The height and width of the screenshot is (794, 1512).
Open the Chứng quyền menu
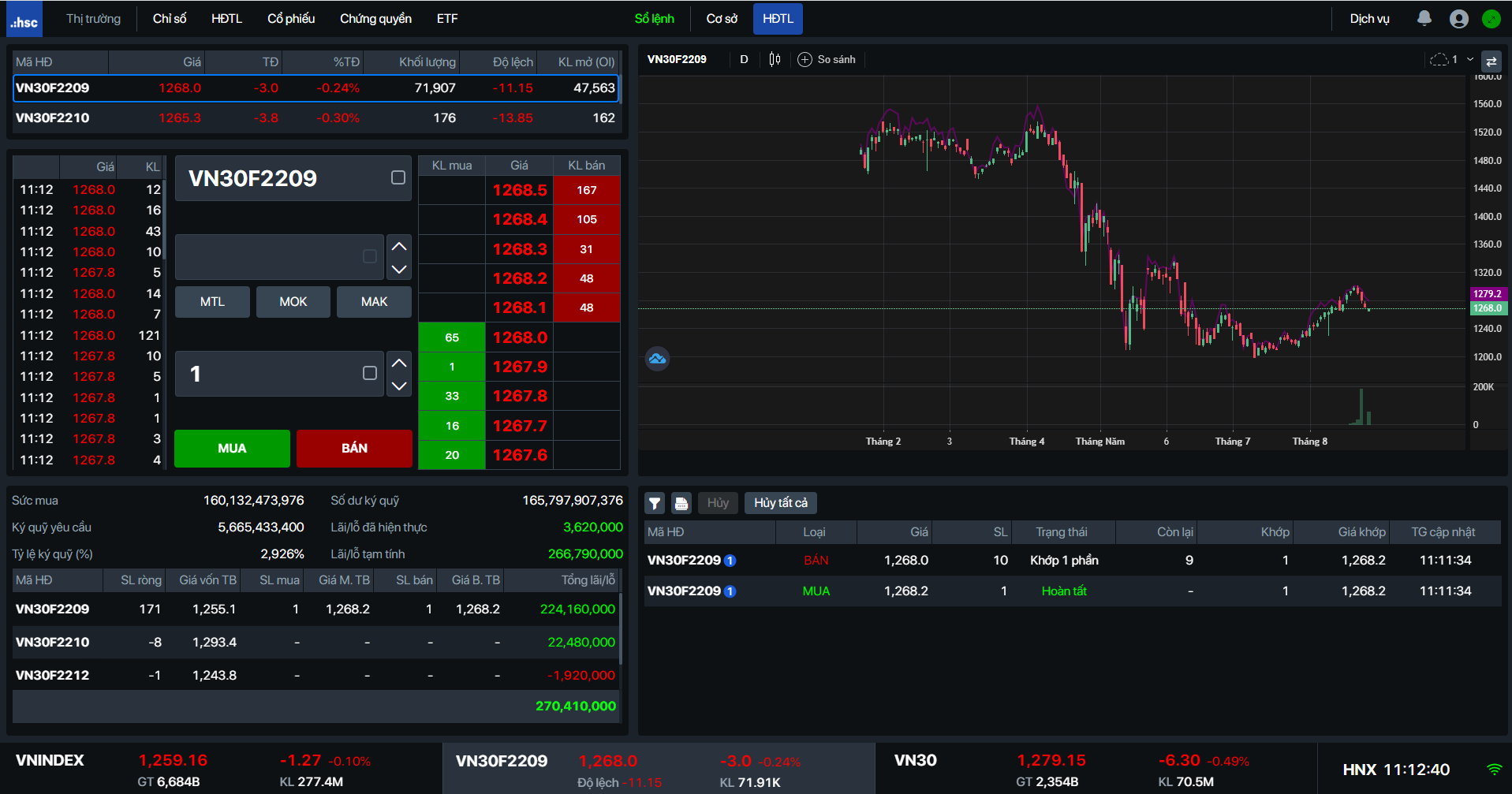pos(375,19)
